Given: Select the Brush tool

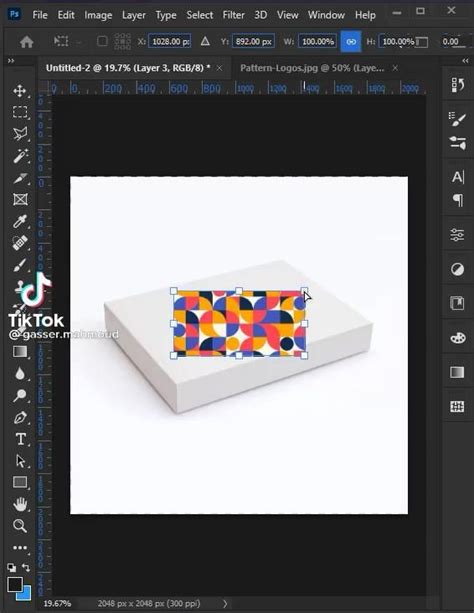Looking at the screenshot, I should [20, 265].
